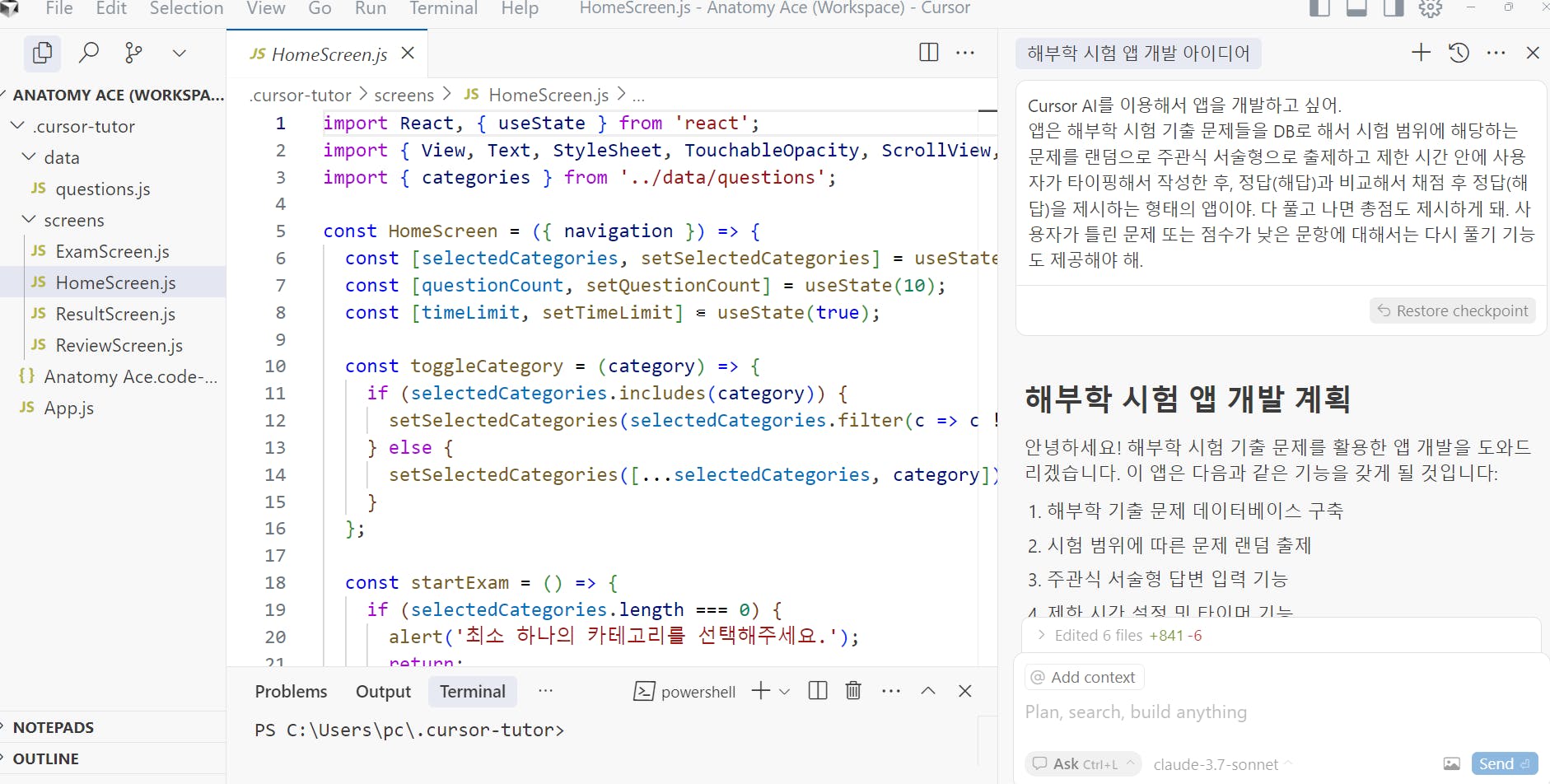
Task: Split the terminal pane
Action: pos(818,691)
